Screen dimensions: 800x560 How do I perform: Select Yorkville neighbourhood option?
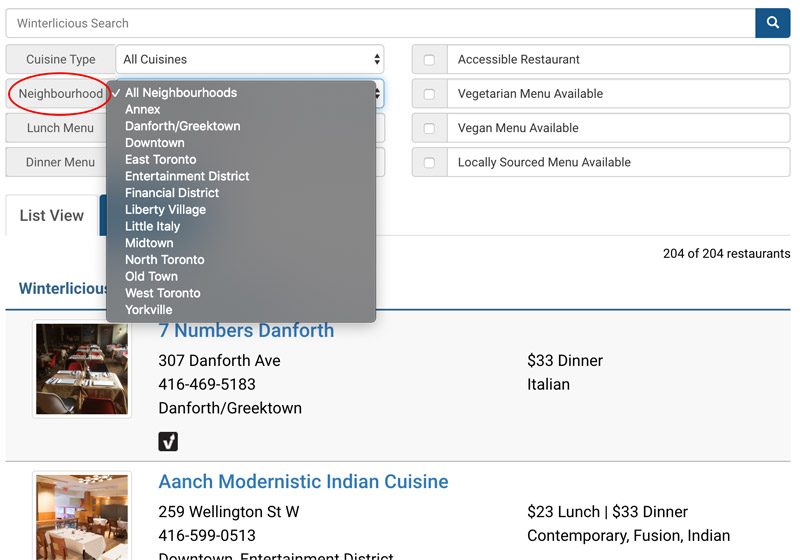(241, 310)
